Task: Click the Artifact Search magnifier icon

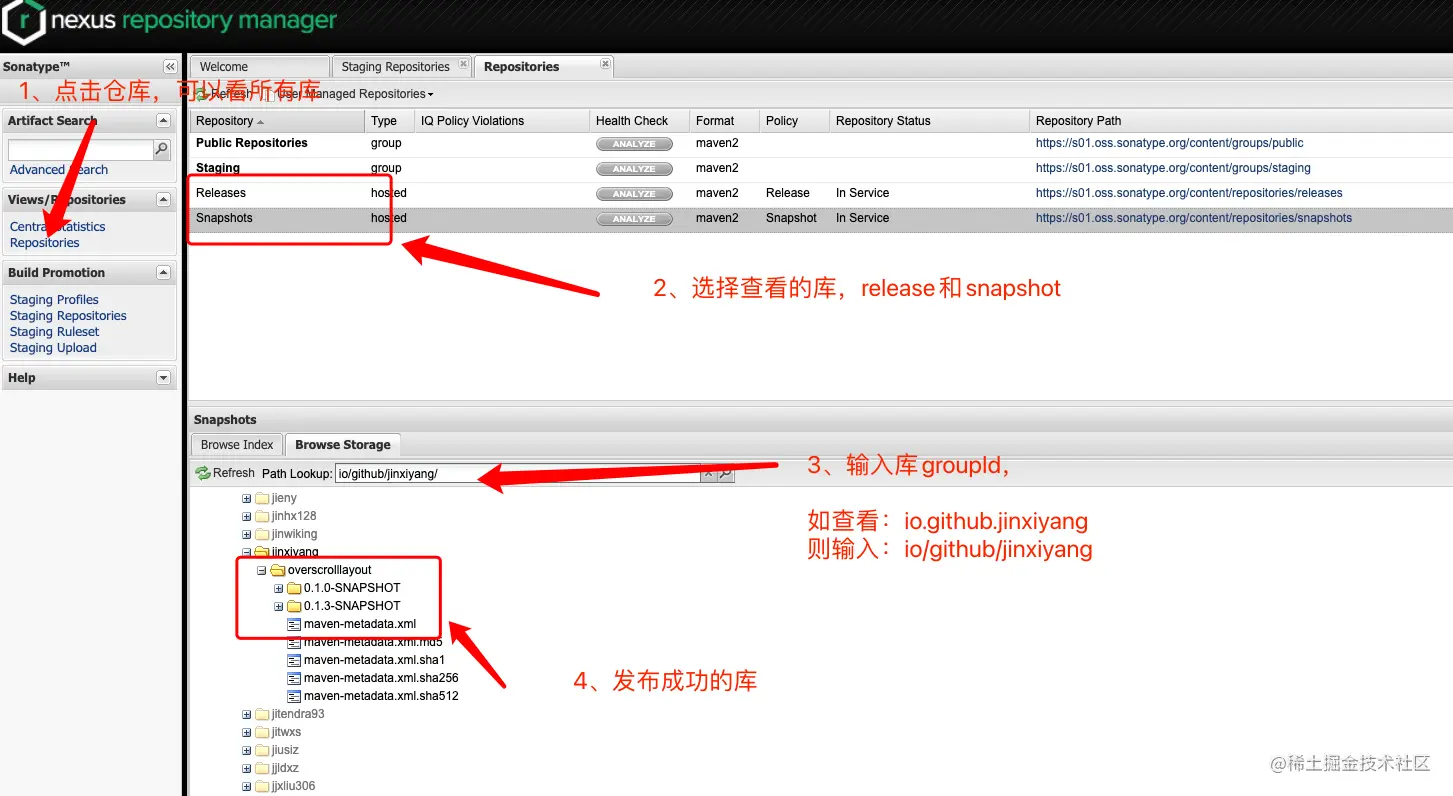Action: point(161,149)
